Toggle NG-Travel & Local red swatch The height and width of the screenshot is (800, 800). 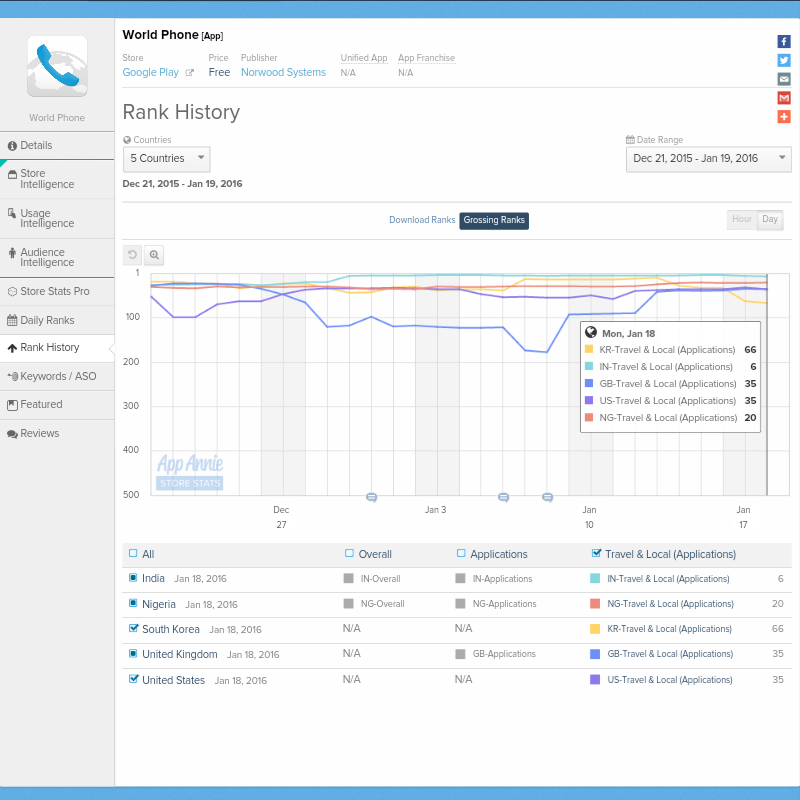[595, 604]
